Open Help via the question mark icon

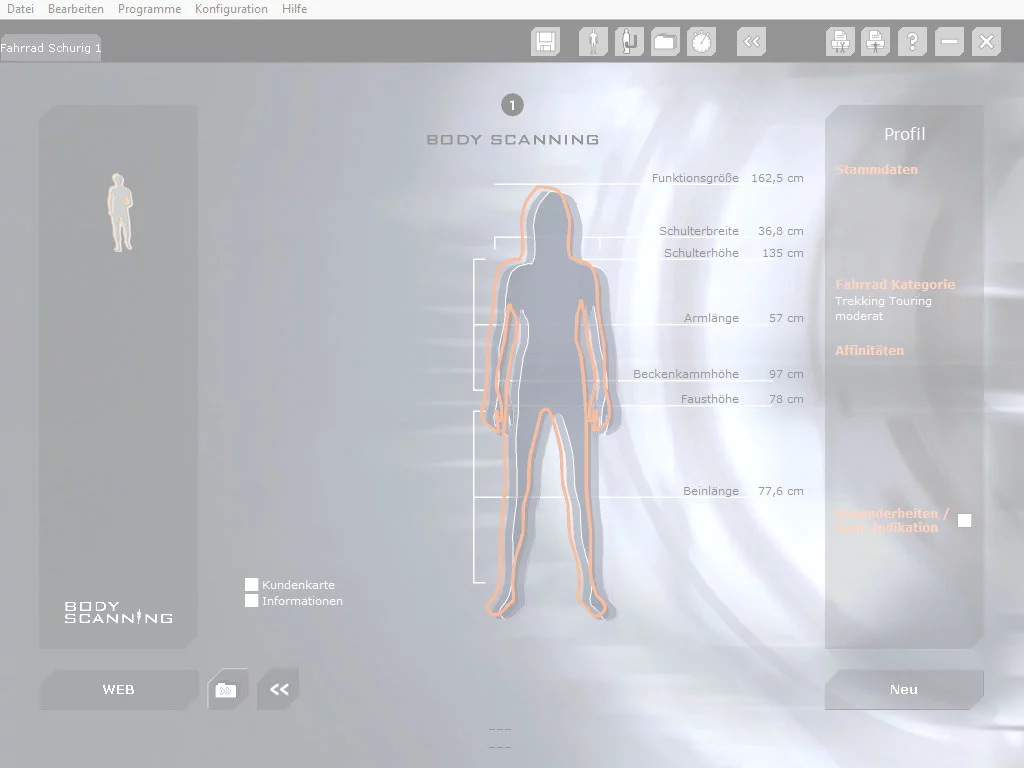(x=911, y=41)
